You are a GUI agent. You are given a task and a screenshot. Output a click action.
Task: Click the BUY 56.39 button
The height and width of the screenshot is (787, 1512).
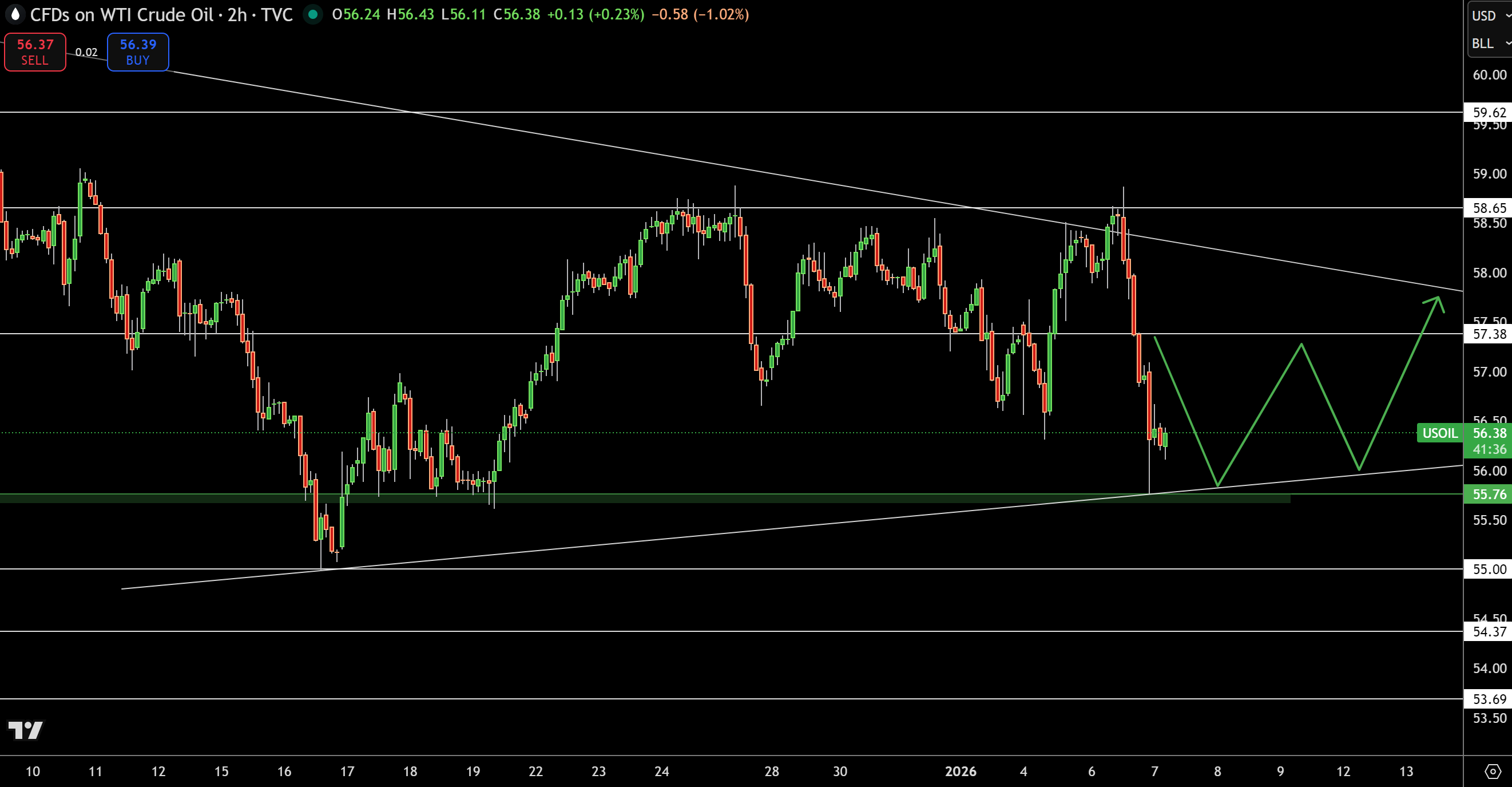coord(137,52)
